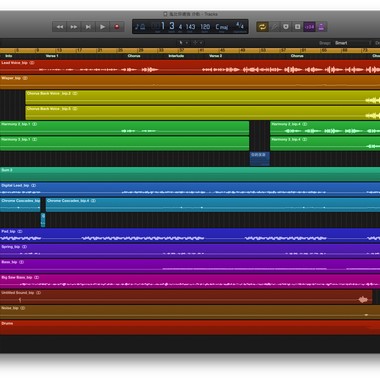Screen dimensions: 380x380
Task: Select the Chorus Back Voice_bip.5 region
Action: click(x=203, y=113)
